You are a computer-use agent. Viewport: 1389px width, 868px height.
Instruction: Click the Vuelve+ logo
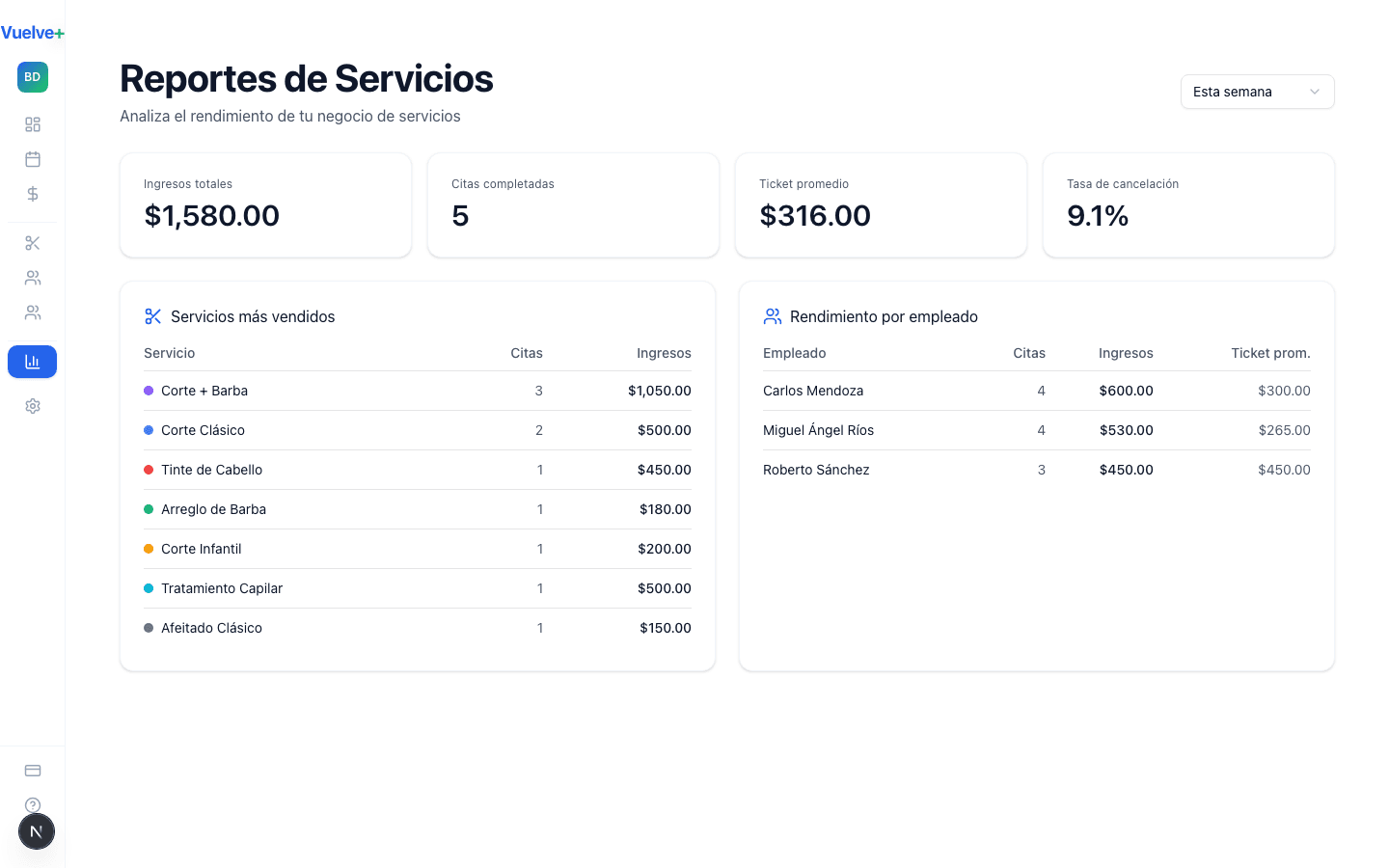tap(33, 32)
